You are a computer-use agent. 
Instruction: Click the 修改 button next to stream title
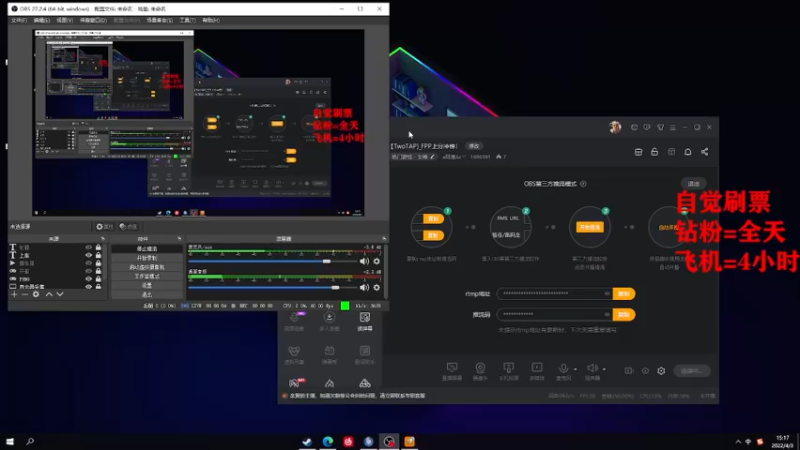474,146
